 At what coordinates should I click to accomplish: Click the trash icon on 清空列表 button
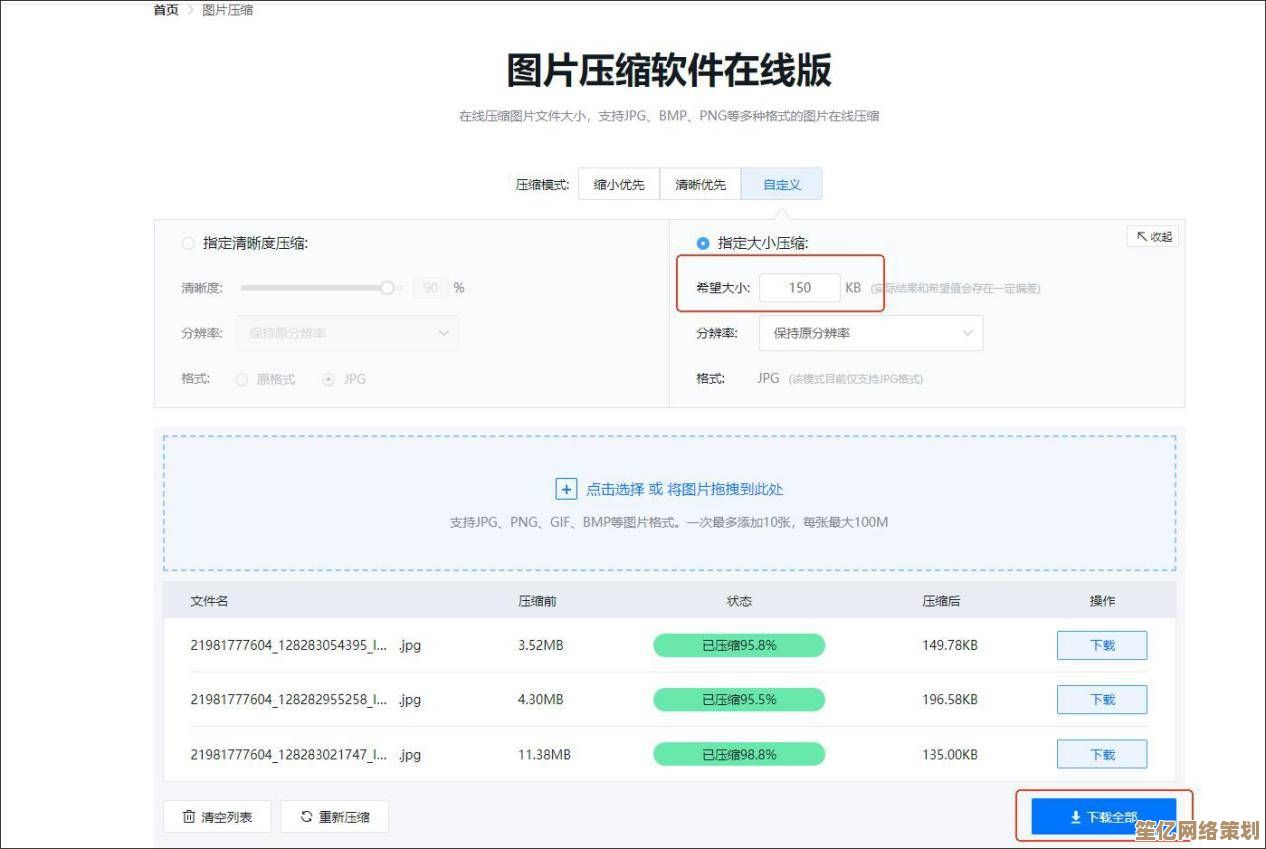pos(189,816)
